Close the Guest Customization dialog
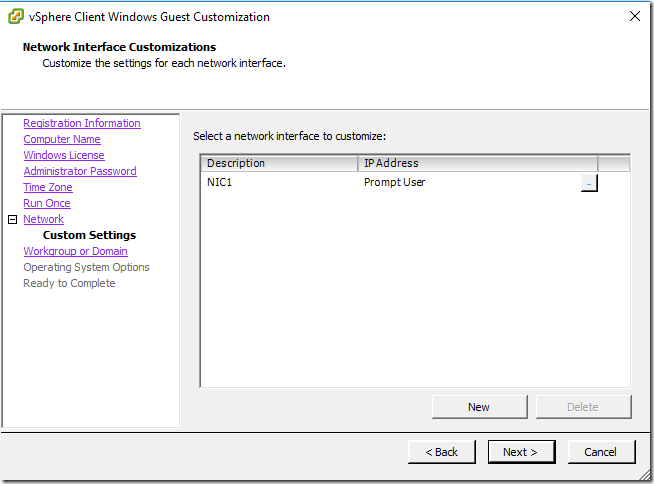 pyautogui.click(x=635, y=16)
